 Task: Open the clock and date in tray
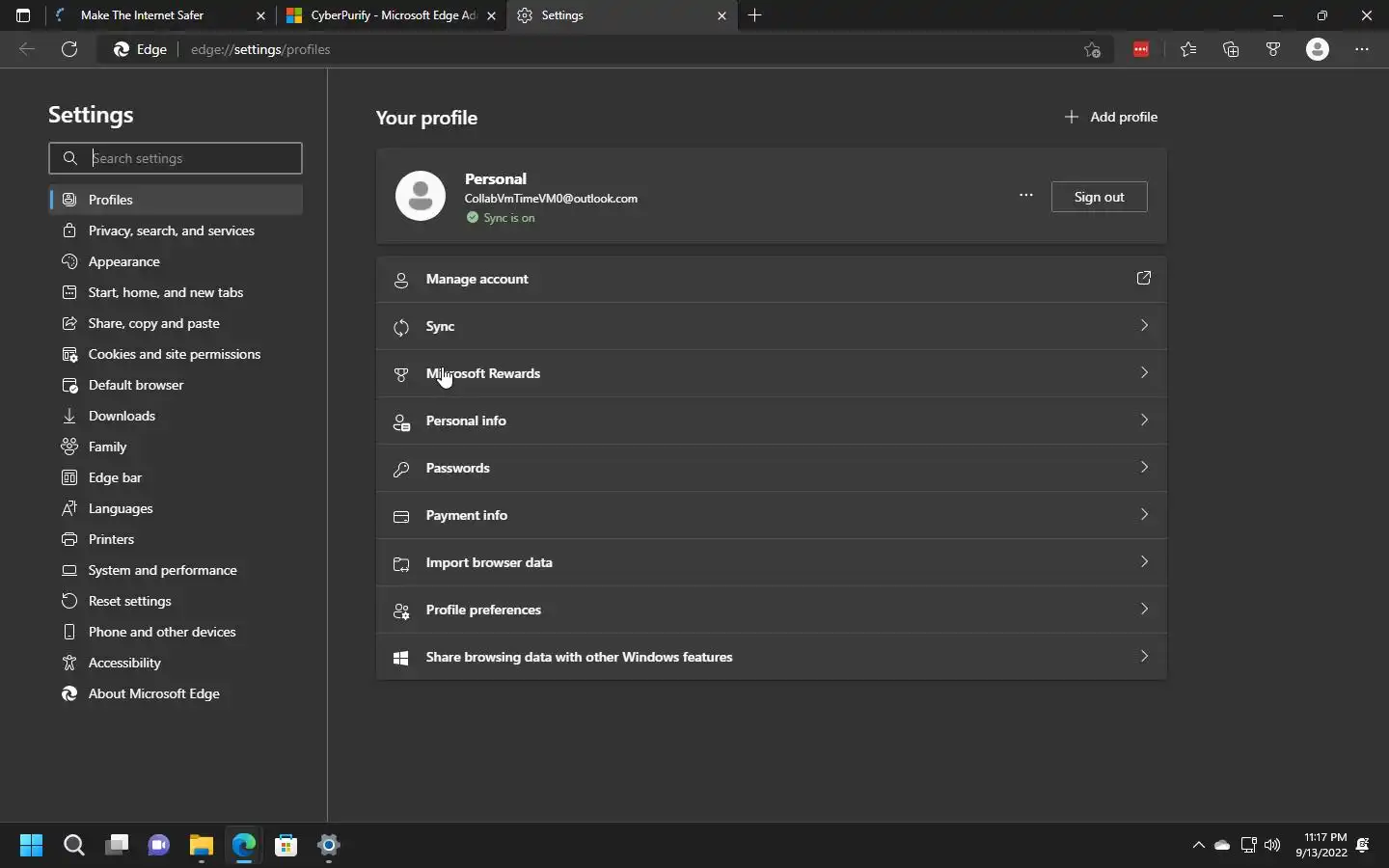click(x=1321, y=846)
